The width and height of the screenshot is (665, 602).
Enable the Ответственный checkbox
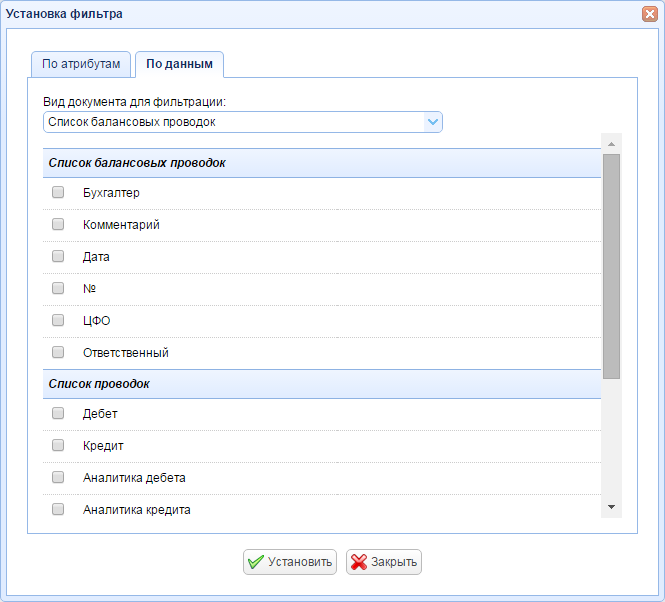pyautogui.click(x=58, y=352)
